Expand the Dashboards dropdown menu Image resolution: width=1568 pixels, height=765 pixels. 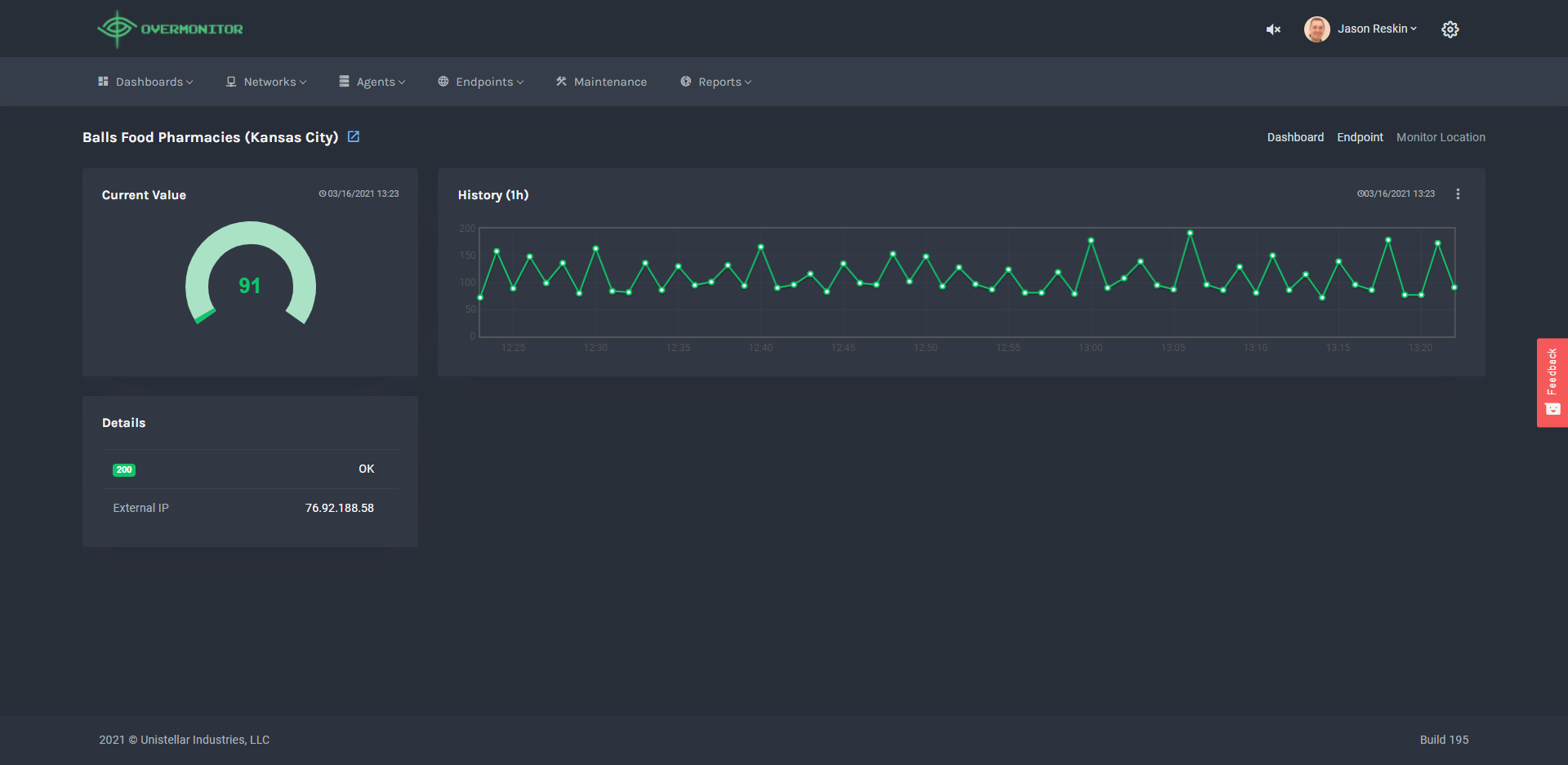pyautogui.click(x=145, y=82)
